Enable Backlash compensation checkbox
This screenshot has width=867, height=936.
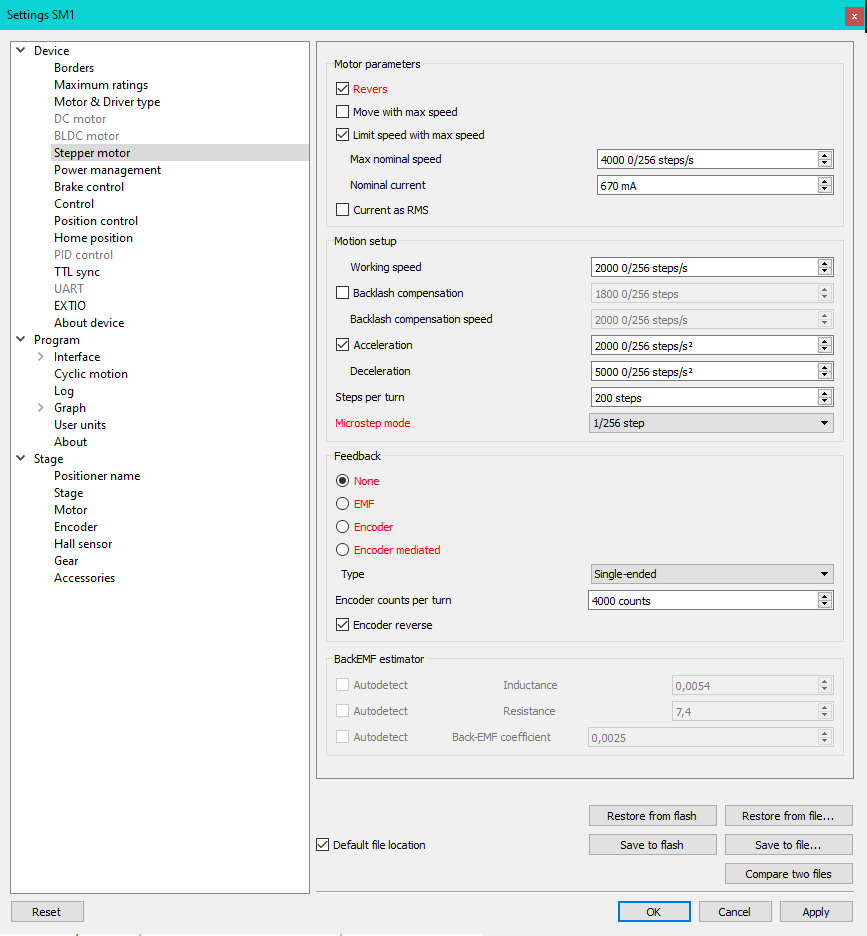pyautogui.click(x=343, y=294)
